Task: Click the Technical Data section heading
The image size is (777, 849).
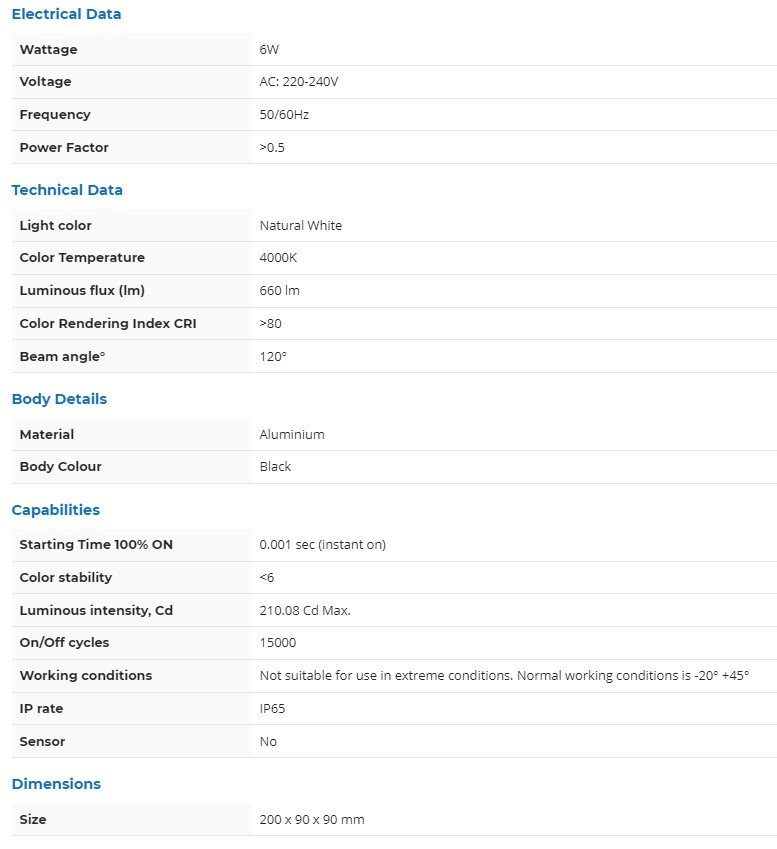Action: 67,190
